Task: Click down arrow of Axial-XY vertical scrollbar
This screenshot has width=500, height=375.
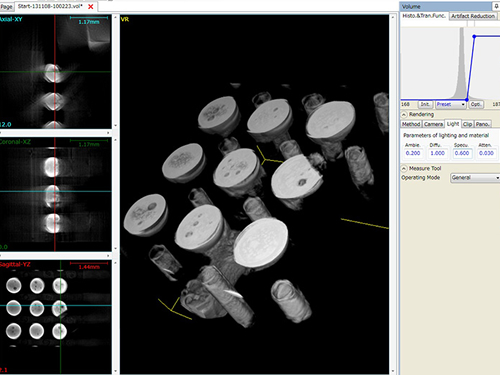Action: pyautogui.click(x=116, y=126)
